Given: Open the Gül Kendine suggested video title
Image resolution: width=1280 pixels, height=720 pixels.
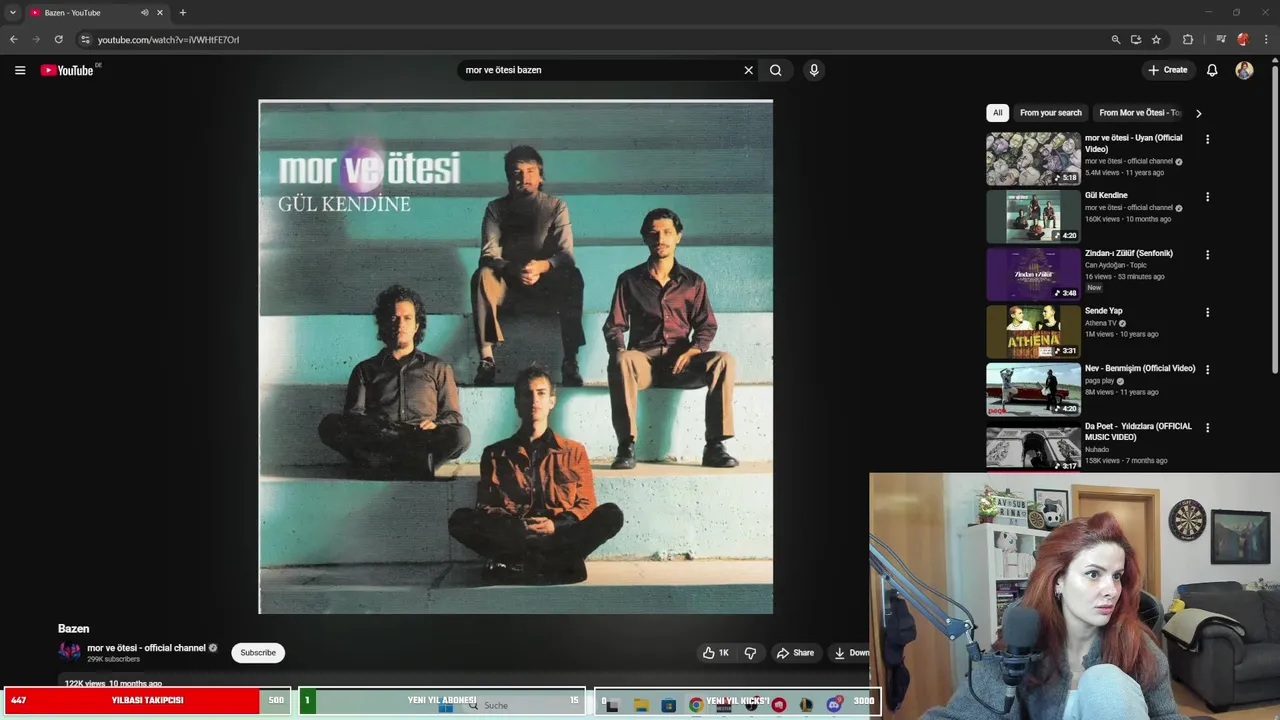Looking at the screenshot, I should [1106, 196].
